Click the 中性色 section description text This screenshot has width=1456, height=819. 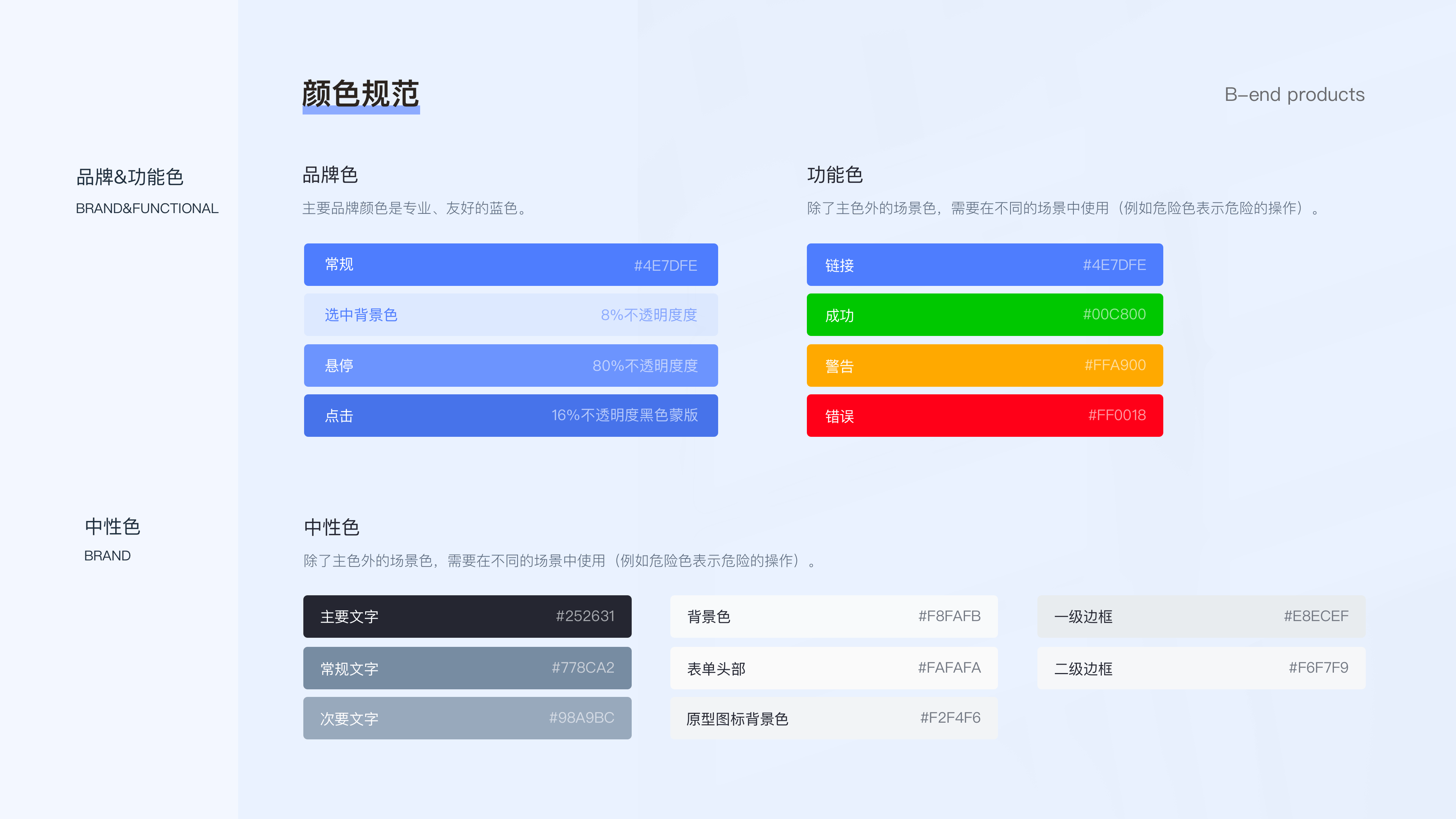coord(560,561)
